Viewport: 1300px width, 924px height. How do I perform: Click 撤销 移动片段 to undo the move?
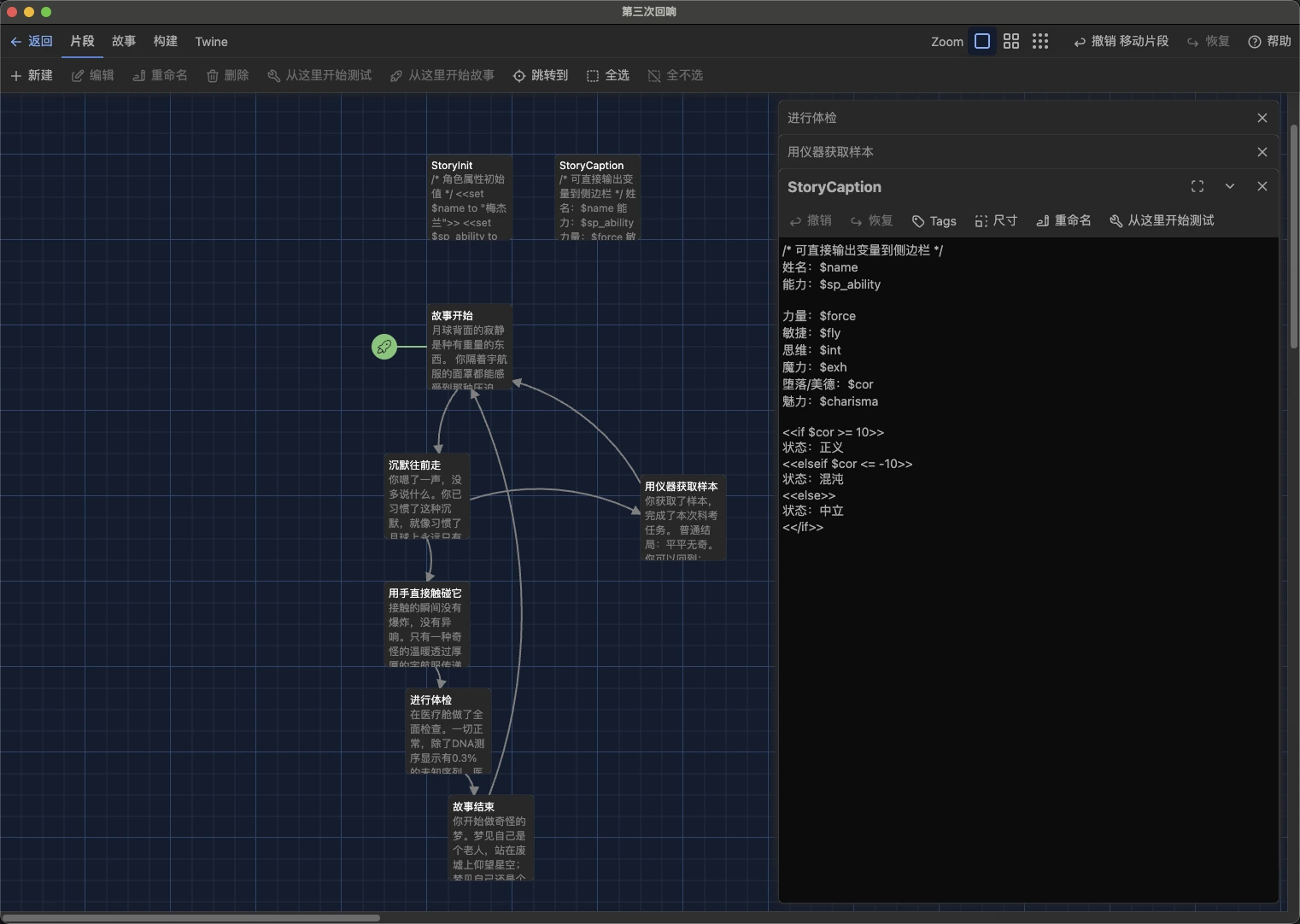[x=1121, y=41]
